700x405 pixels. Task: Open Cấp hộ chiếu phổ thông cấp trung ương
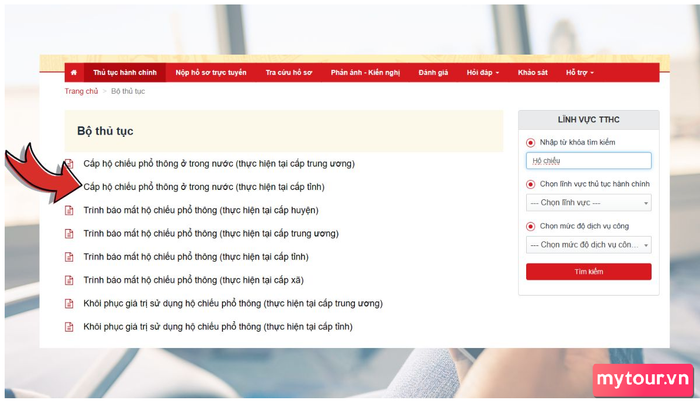tap(219, 163)
